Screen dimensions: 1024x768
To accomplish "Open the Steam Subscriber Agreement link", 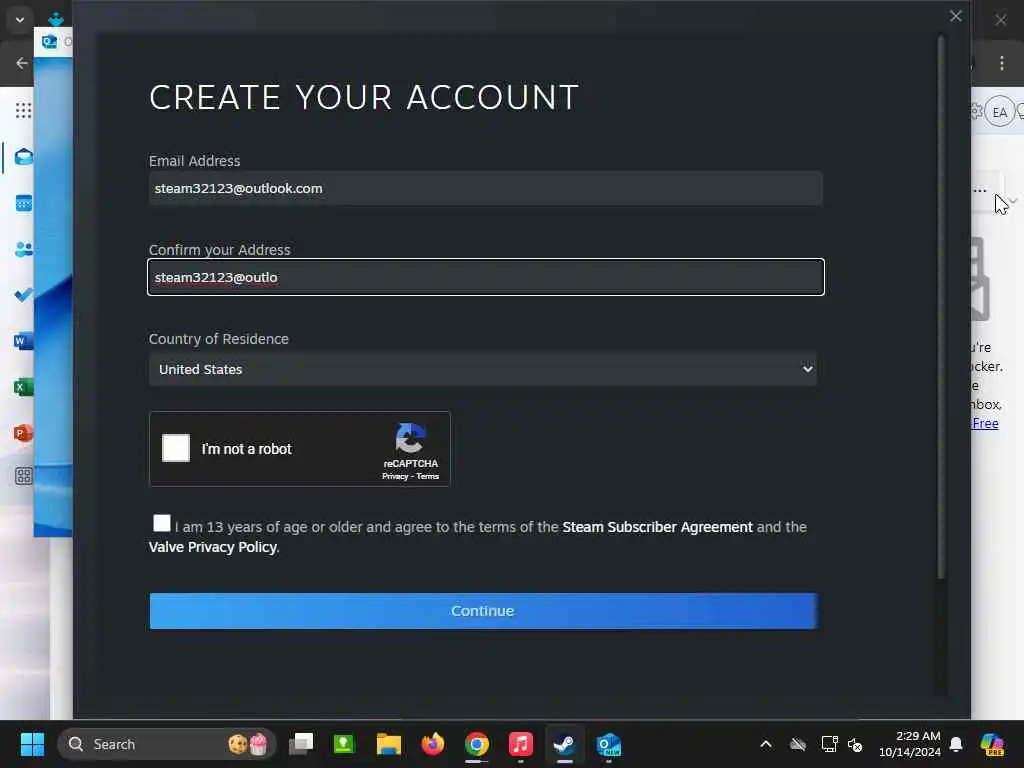I will pos(657,527).
